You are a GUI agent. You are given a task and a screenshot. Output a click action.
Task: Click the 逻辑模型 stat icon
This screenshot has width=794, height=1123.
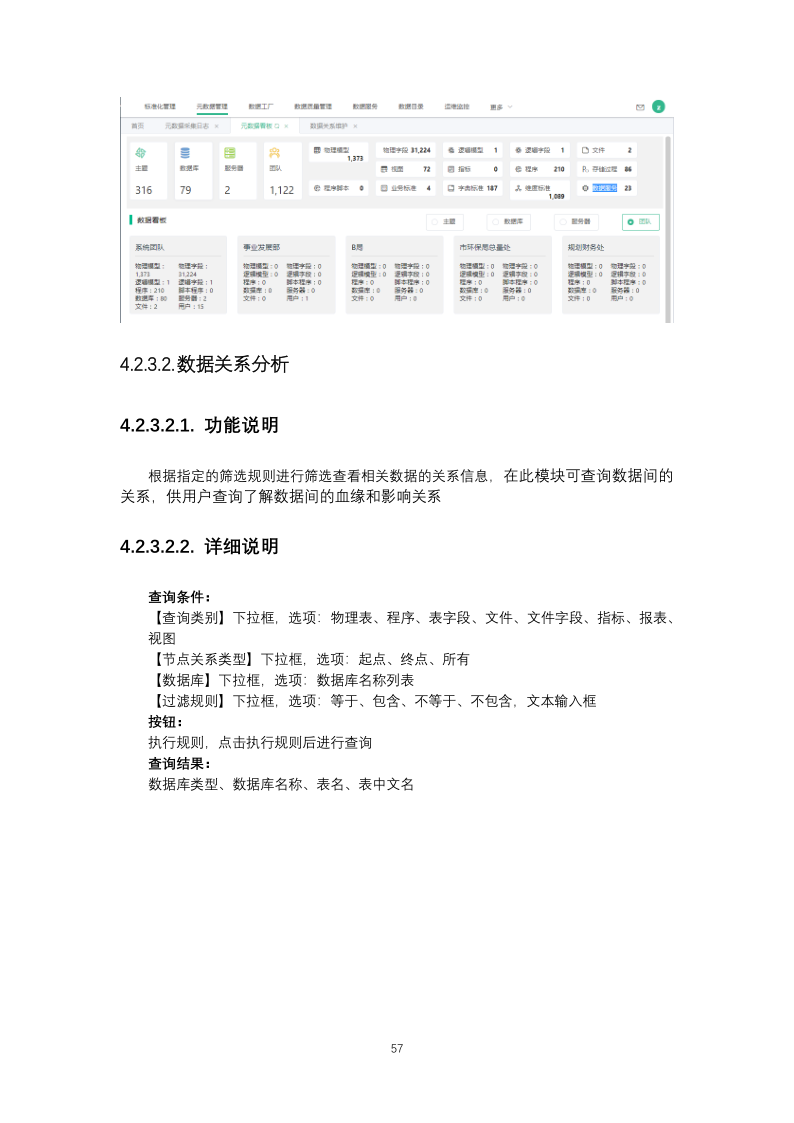451,150
